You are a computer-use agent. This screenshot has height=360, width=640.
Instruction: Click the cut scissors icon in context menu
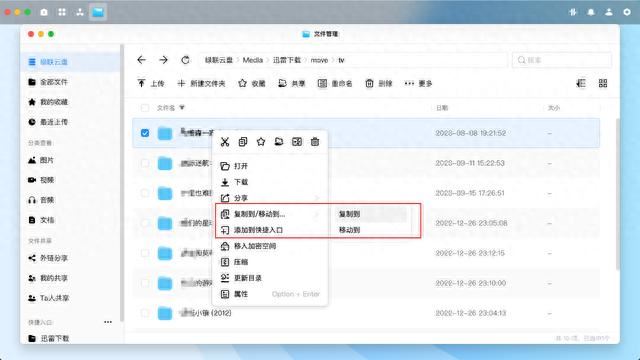[225, 142]
